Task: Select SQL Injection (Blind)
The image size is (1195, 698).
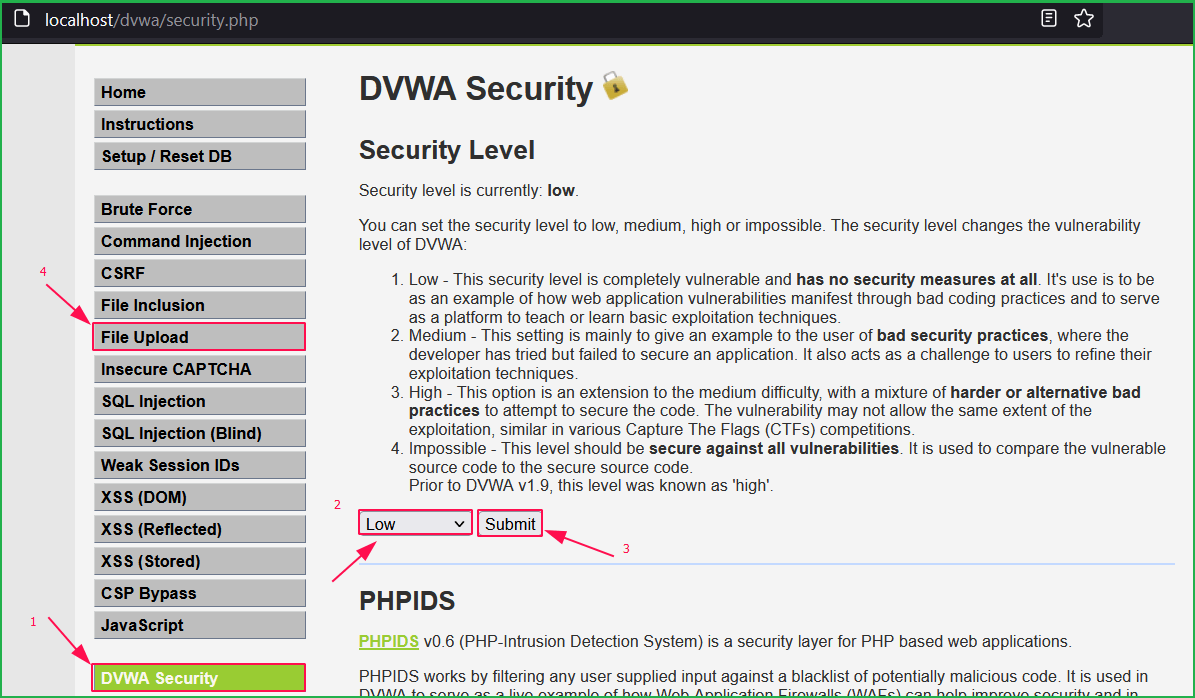Action: point(199,432)
